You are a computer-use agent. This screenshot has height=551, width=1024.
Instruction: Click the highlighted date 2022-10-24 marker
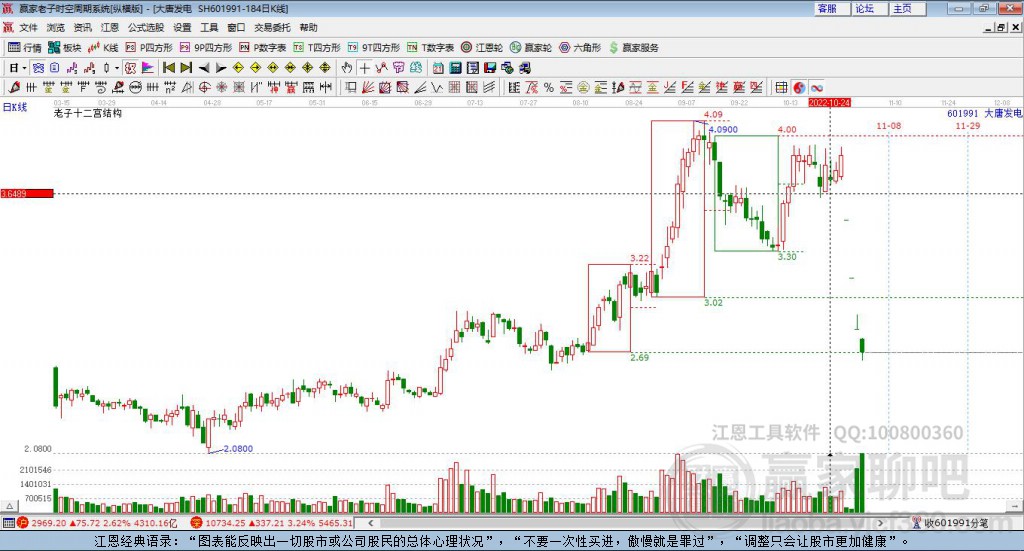(x=829, y=103)
